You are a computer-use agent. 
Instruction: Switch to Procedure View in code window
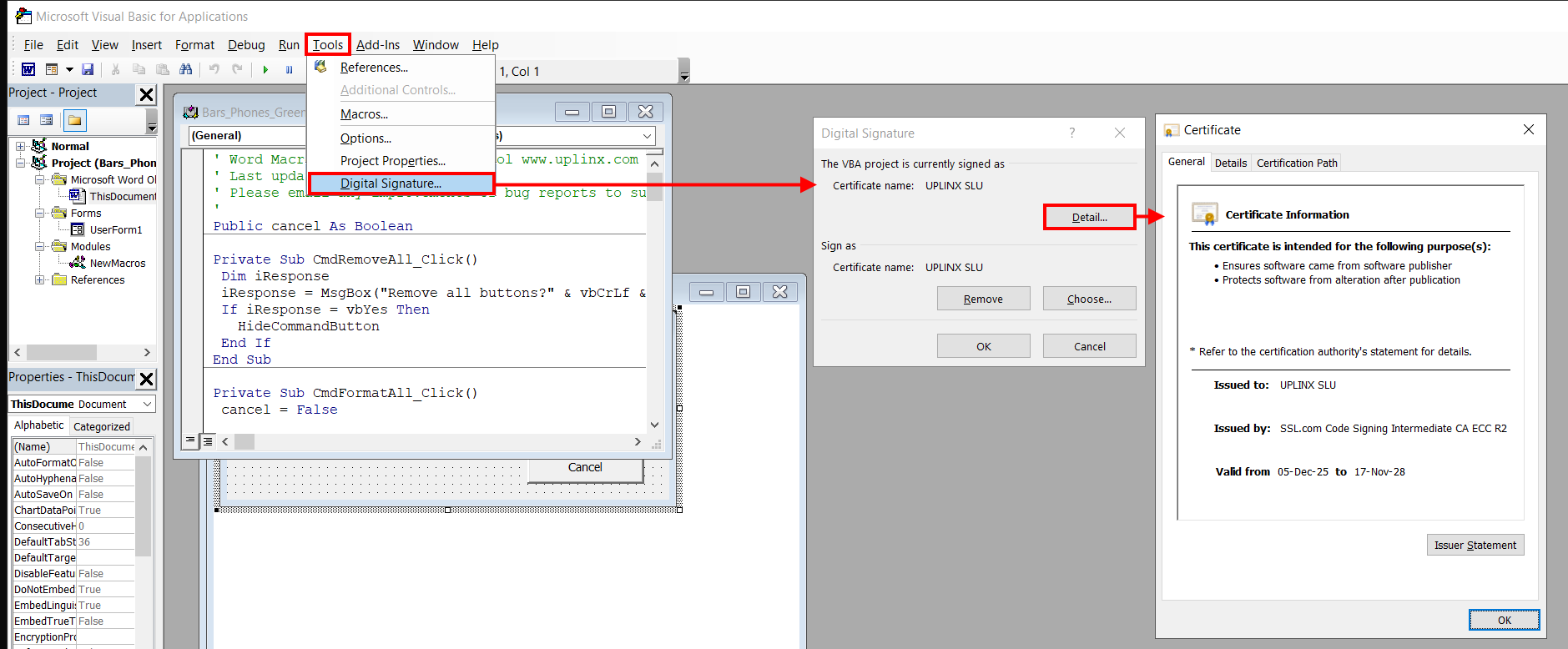(190, 440)
